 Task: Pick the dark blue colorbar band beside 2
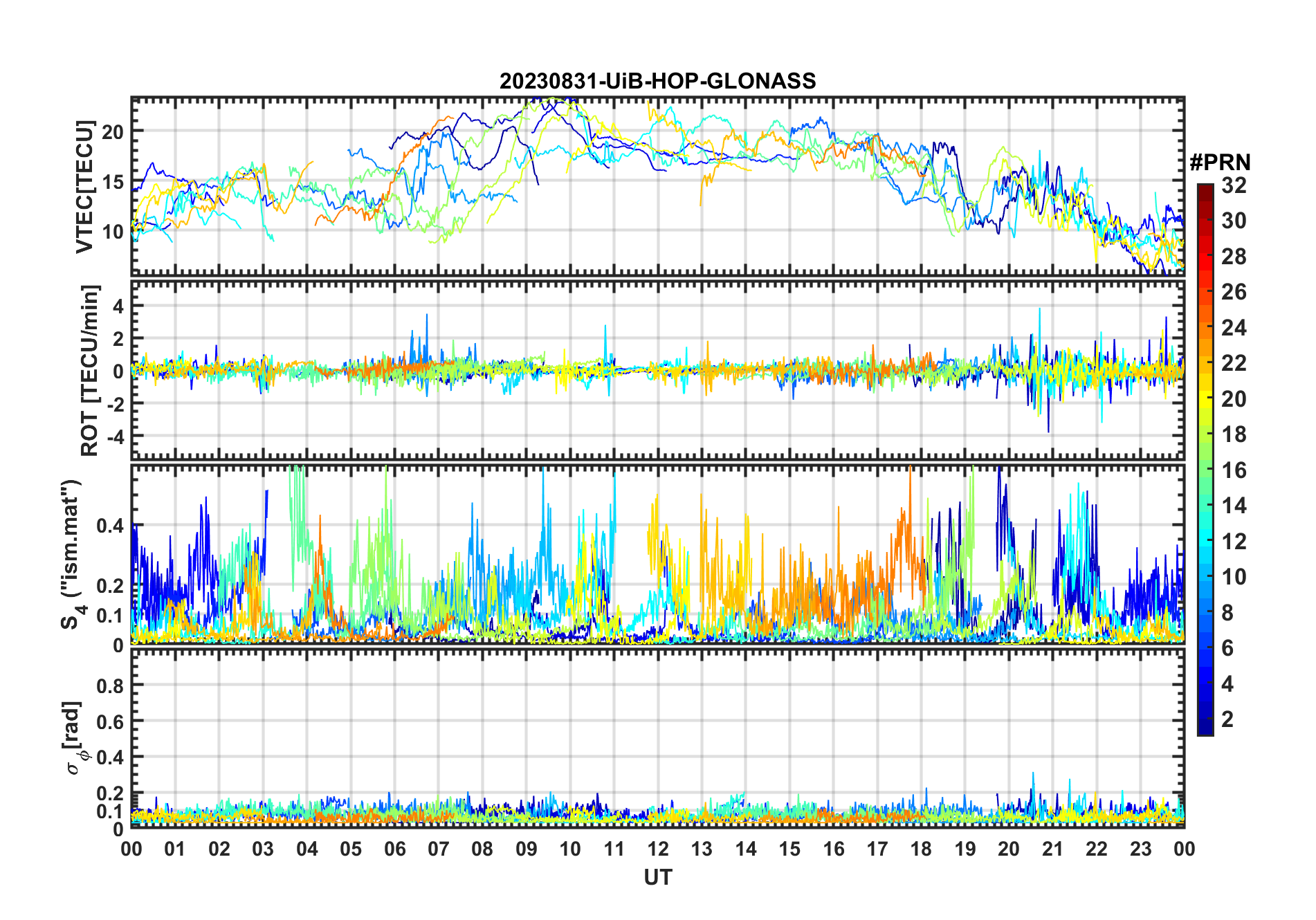[x=1205, y=719]
